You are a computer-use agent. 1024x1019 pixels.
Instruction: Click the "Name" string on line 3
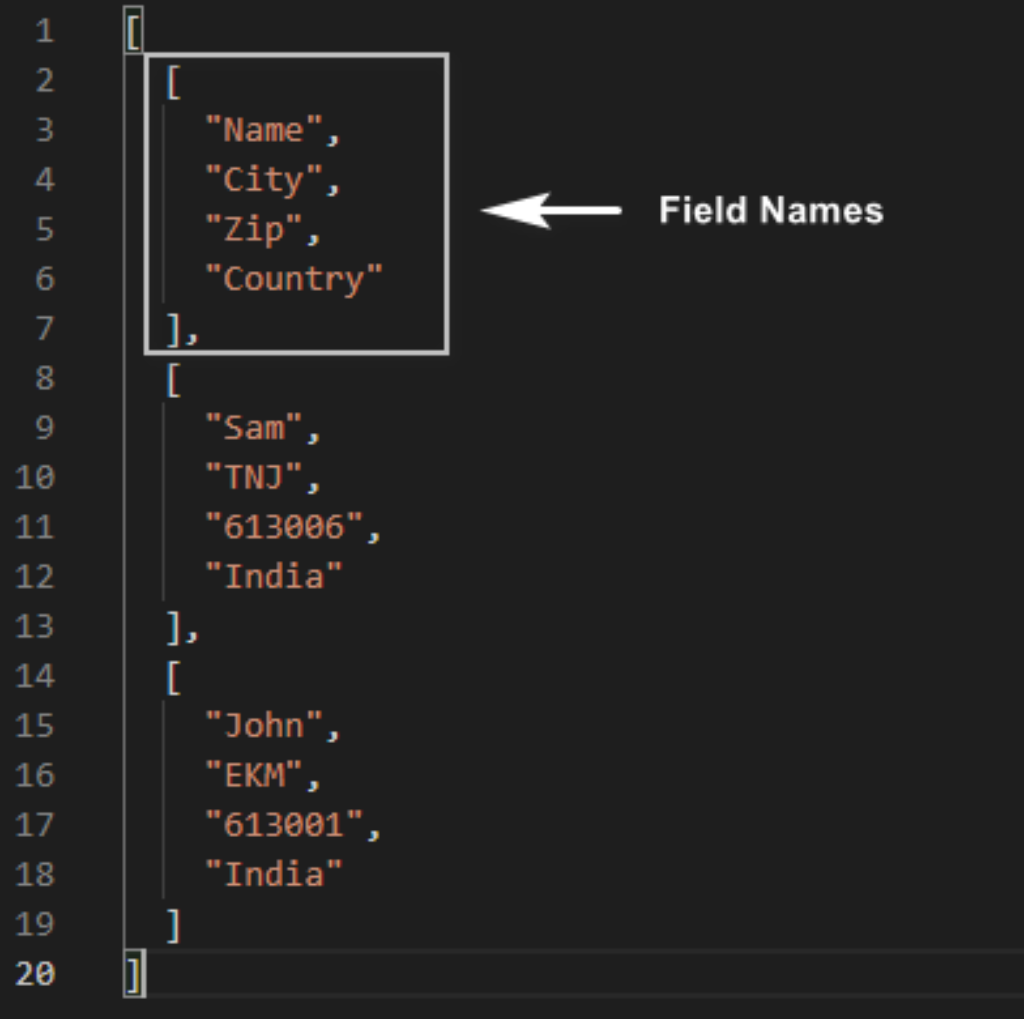point(263,130)
